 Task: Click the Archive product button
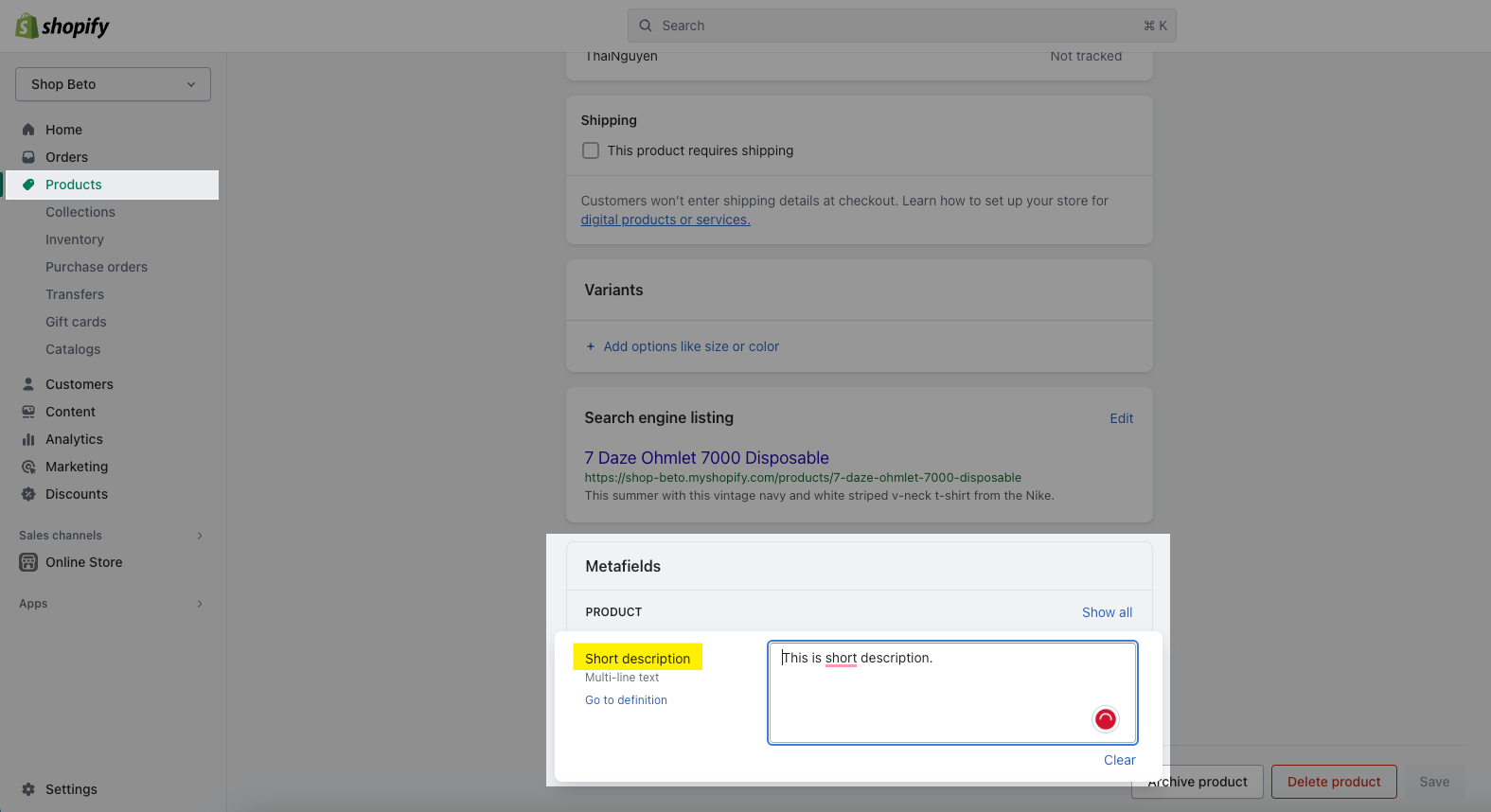tap(1198, 782)
